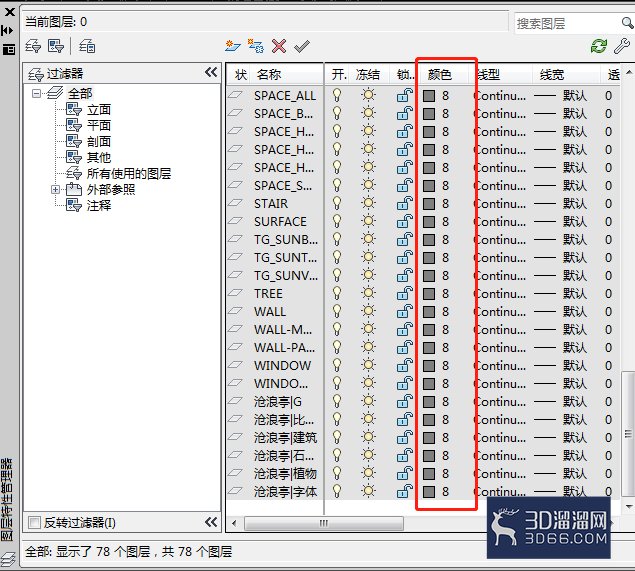635x571 pixels.
Task: Change color swatch of SPACE_ALL layer
Action: [x=429, y=96]
